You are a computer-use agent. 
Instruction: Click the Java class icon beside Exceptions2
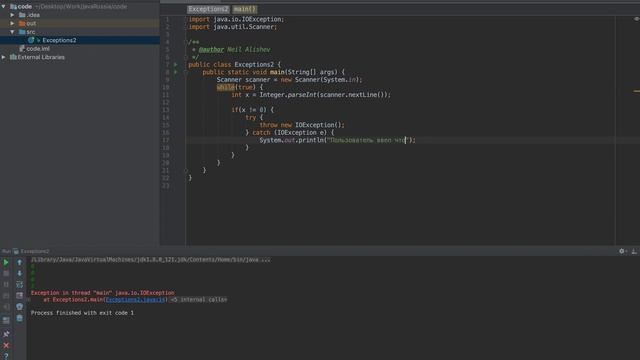pos(31,40)
